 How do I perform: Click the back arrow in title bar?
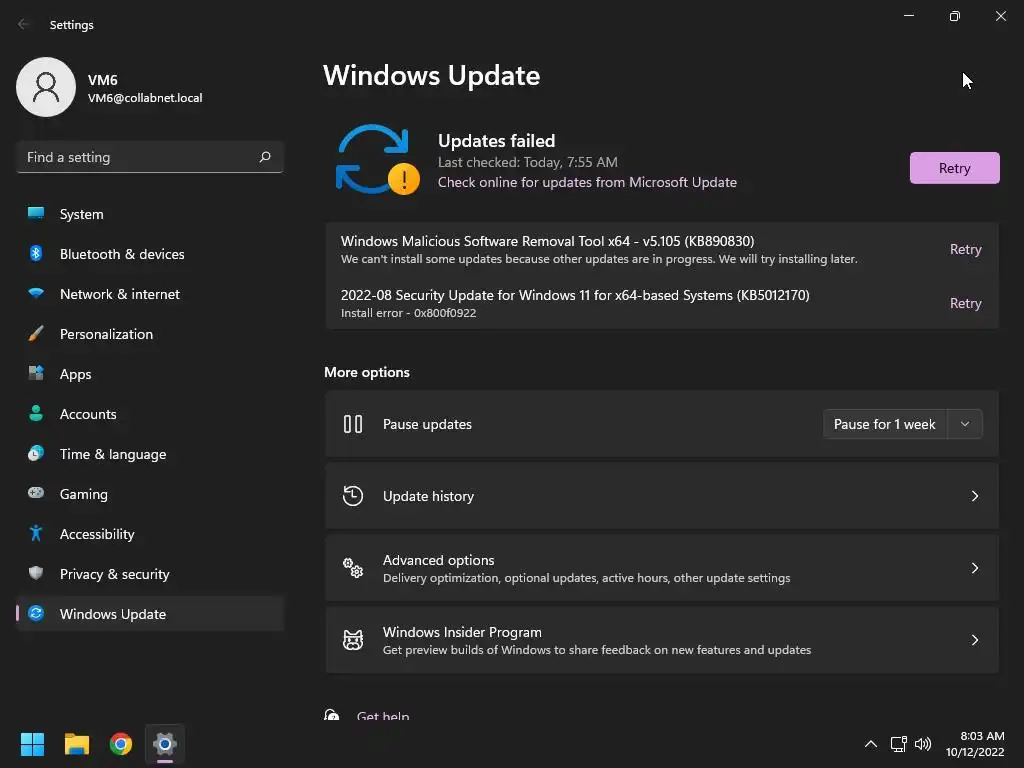pyautogui.click(x=24, y=24)
